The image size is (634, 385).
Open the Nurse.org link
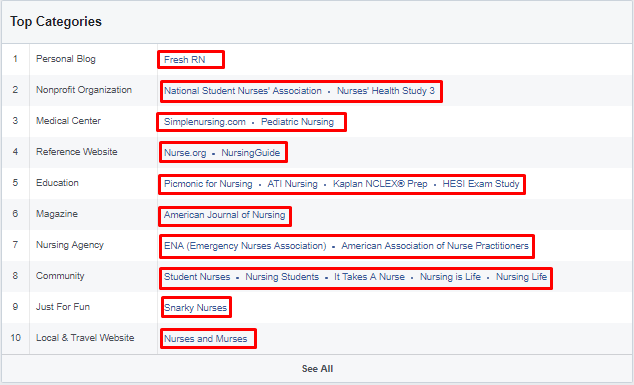[x=185, y=153]
